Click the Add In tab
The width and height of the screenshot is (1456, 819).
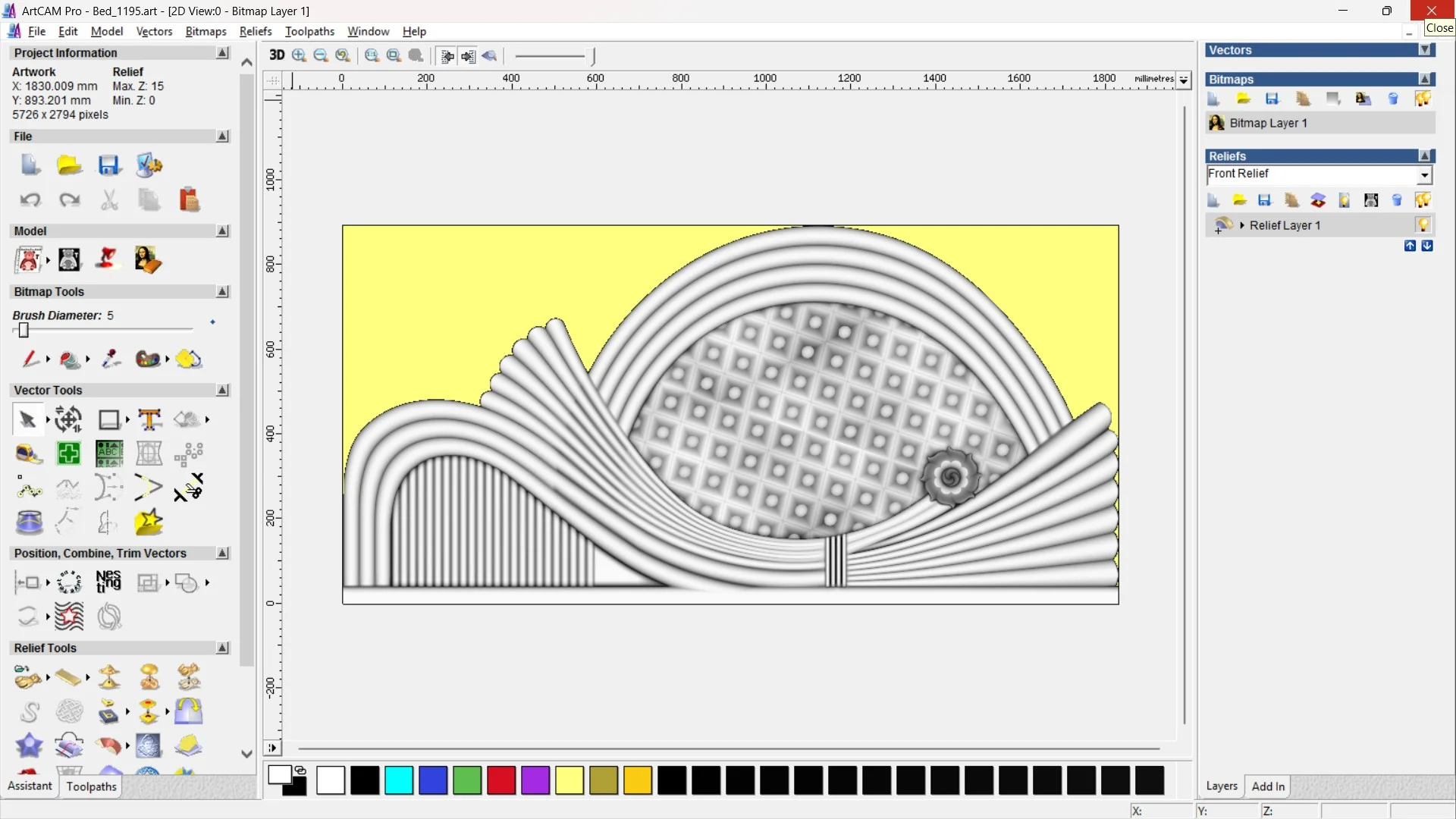pyautogui.click(x=1268, y=786)
